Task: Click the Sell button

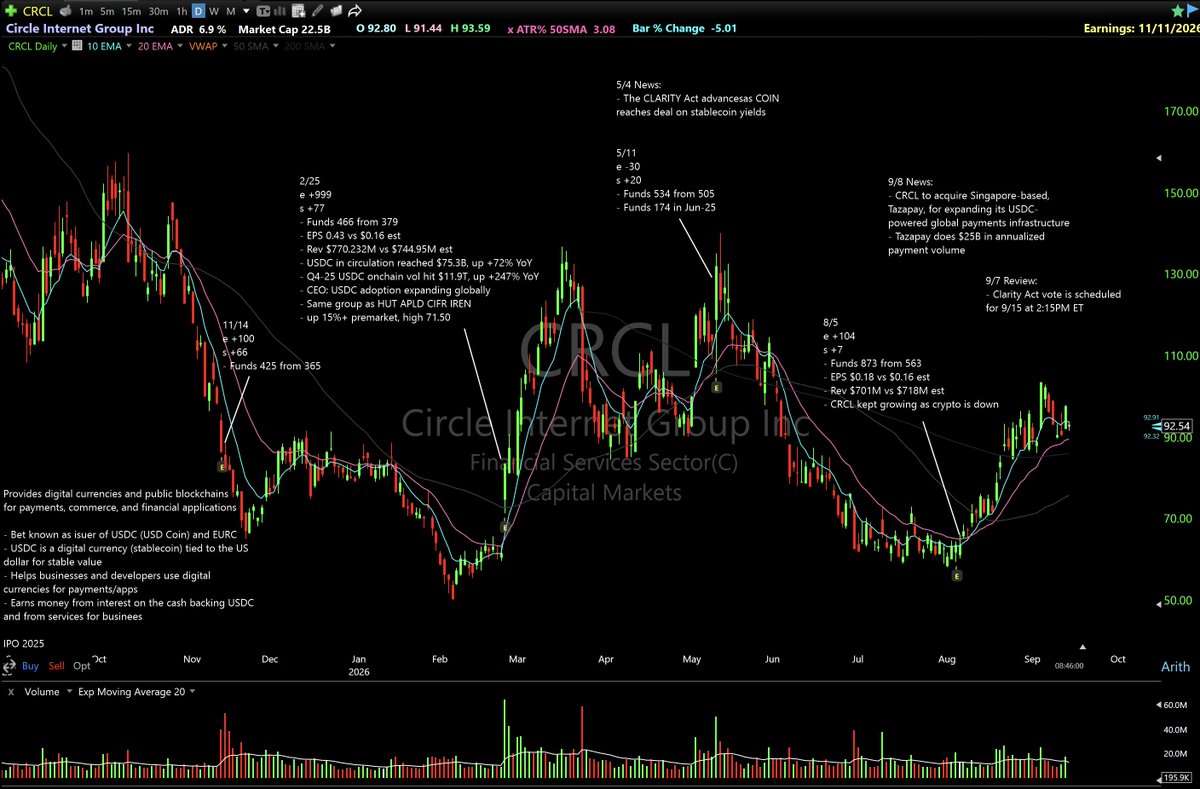Action: click(x=57, y=666)
